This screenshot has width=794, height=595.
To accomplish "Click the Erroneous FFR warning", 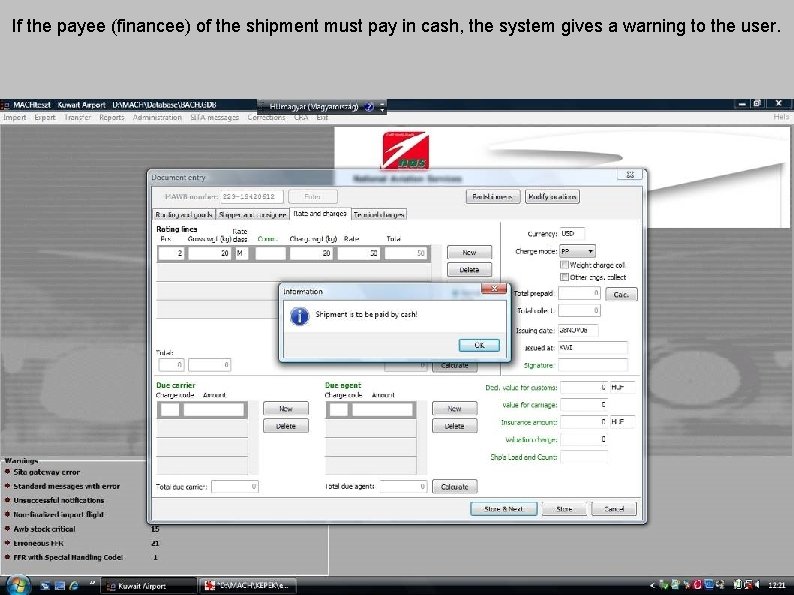I will (x=38, y=543).
